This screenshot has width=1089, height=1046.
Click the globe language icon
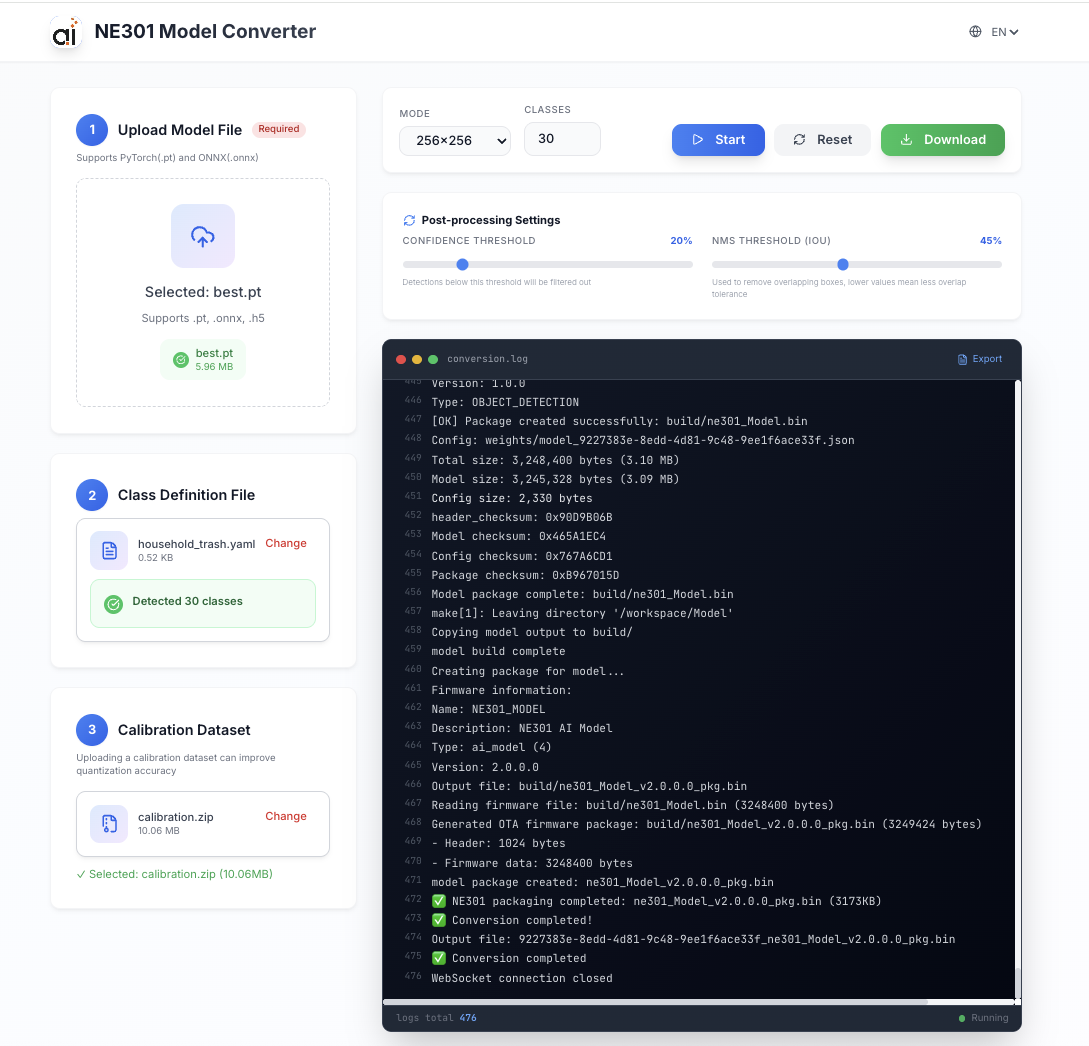975,32
